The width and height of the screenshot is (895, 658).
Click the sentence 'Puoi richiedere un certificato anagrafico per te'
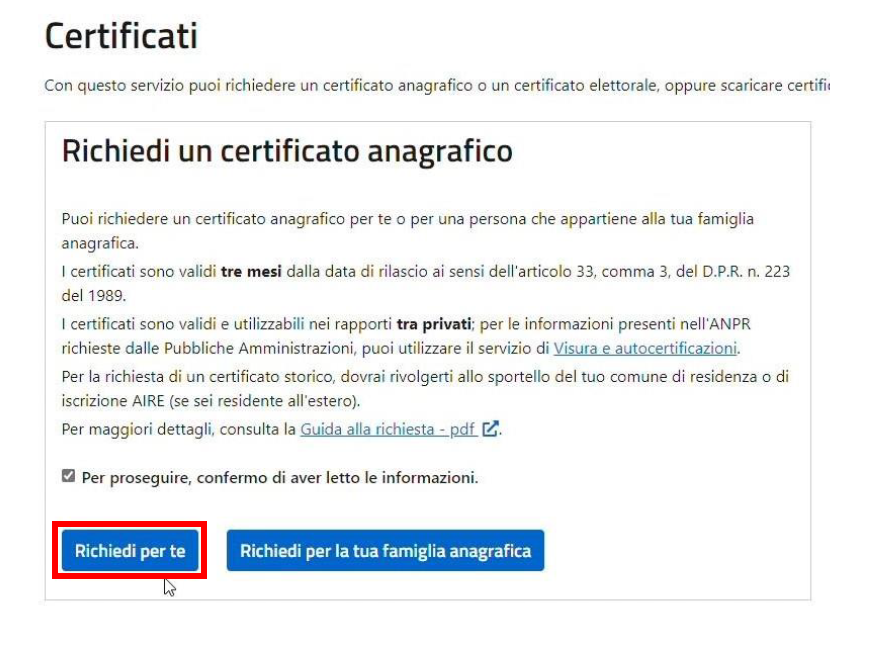(x=408, y=231)
